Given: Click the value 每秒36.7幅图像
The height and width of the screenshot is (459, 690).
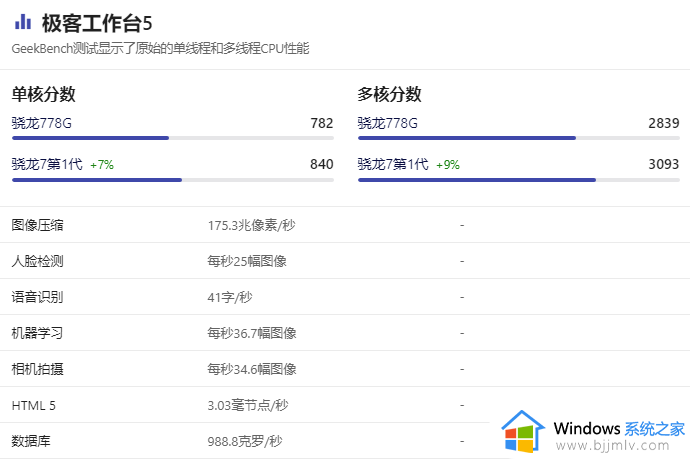Looking at the screenshot, I should click(252, 334).
